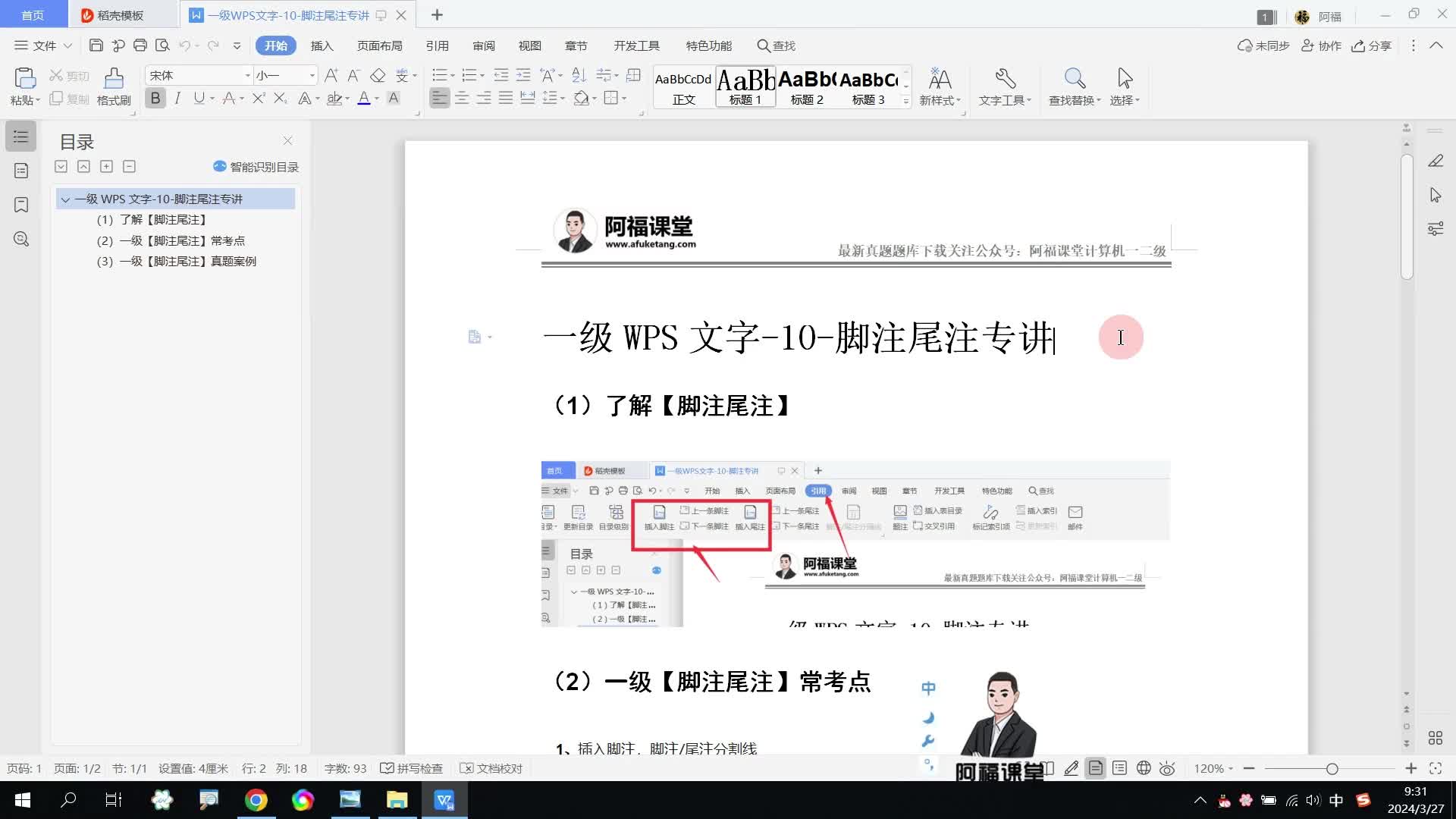Open the Text Tools (文字工具) wrench icon
Screen dimensions: 1456x819
(1005, 79)
